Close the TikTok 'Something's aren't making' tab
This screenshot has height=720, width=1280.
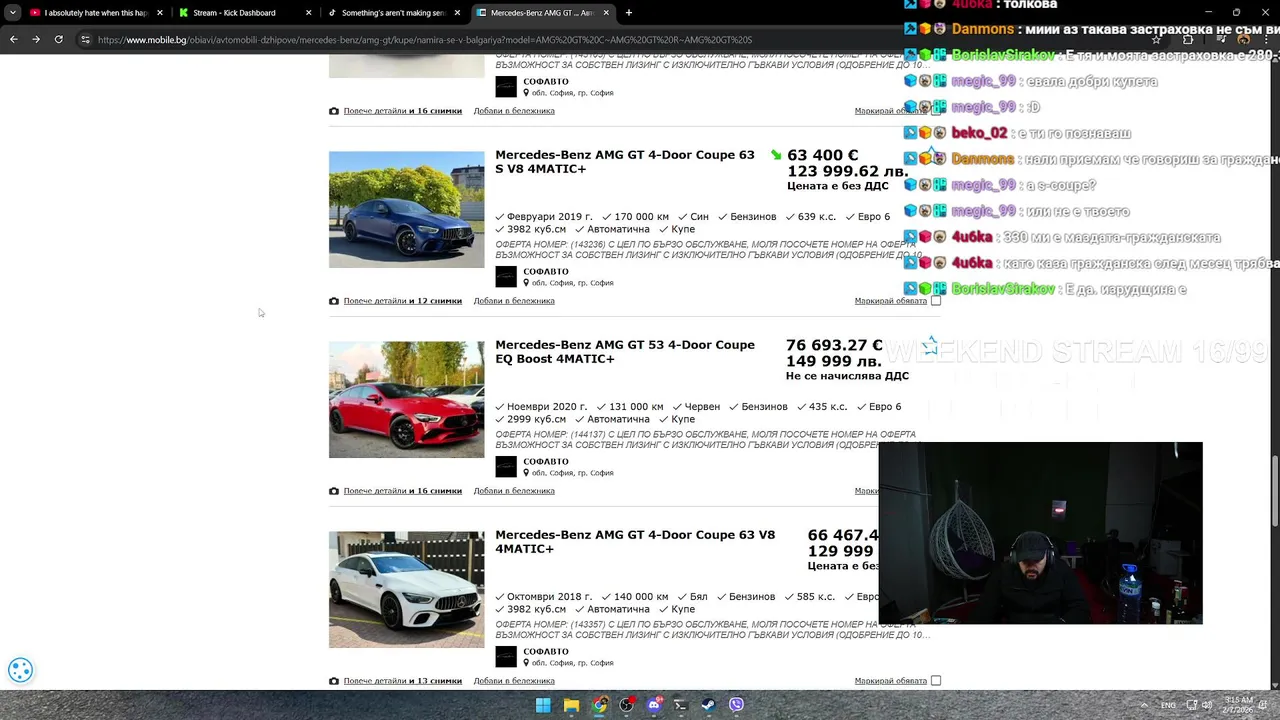click(458, 13)
